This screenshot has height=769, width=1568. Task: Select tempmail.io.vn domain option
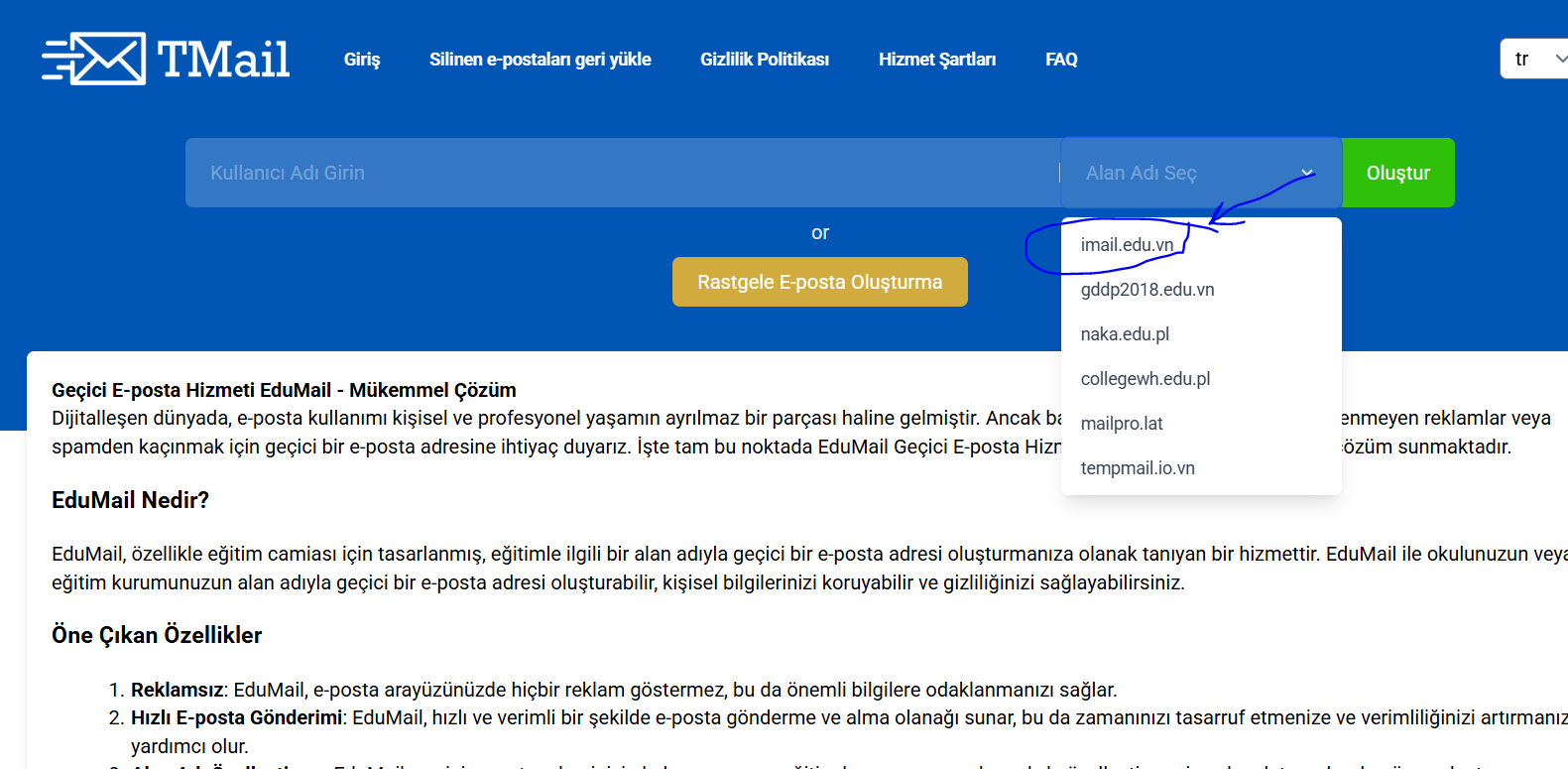click(1201, 468)
